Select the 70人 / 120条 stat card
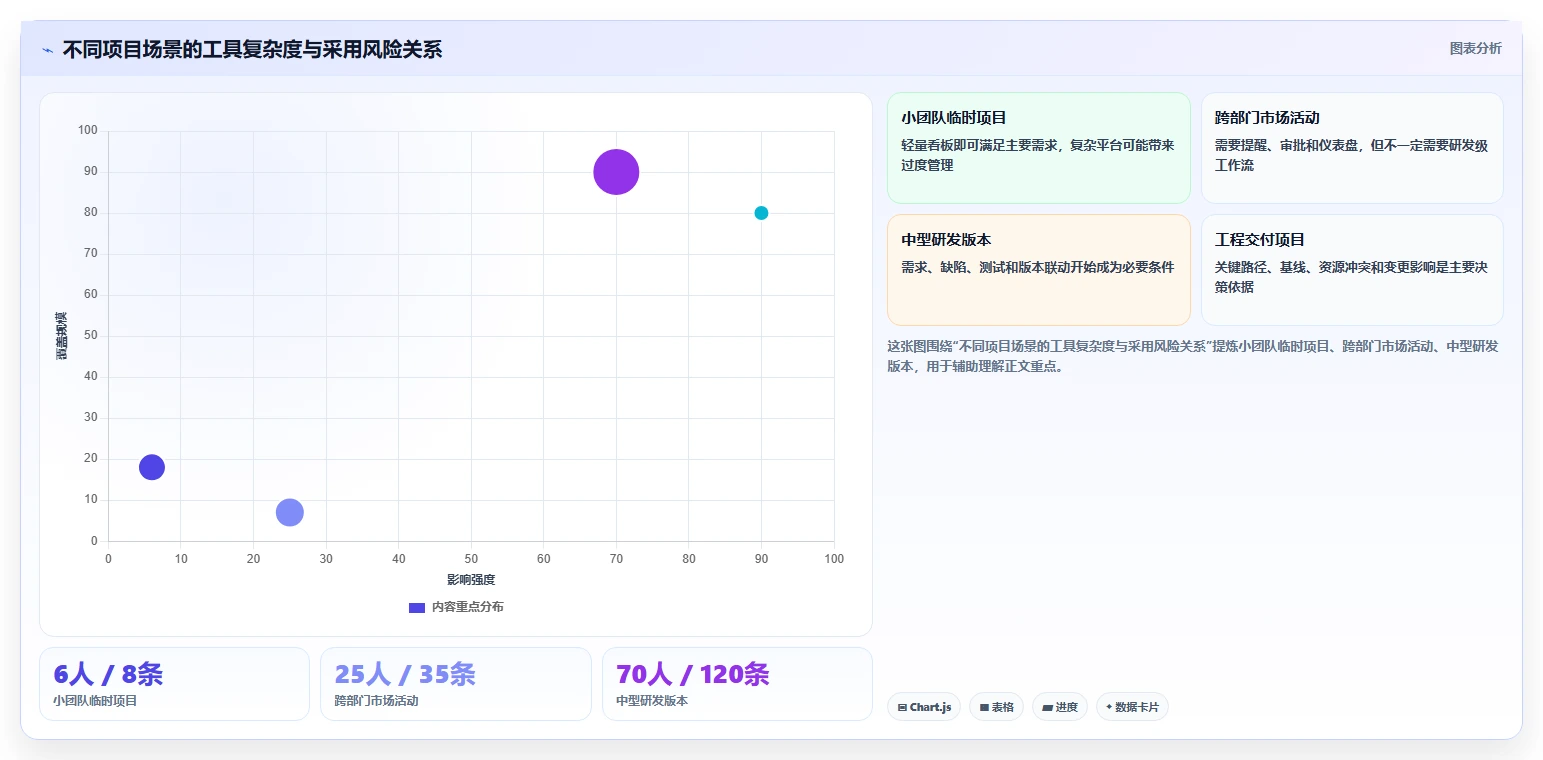The height and width of the screenshot is (760, 1543). pos(737,684)
